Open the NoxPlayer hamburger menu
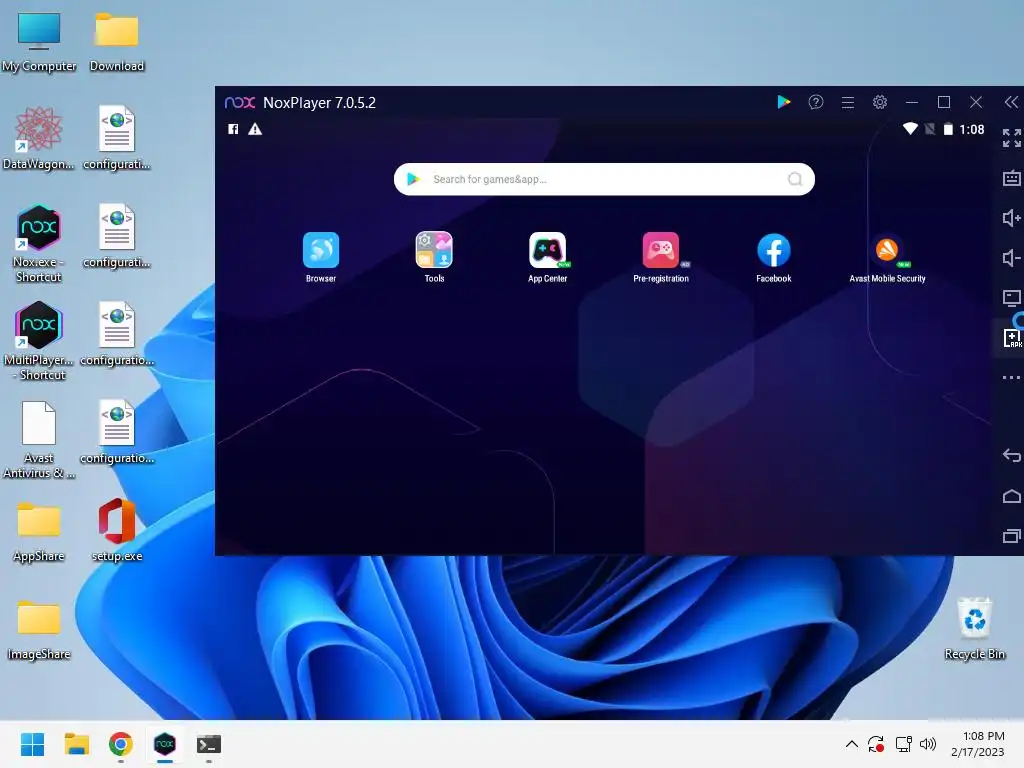The height and width of the screenshot is (768, 1024). [x=848, y=102]
